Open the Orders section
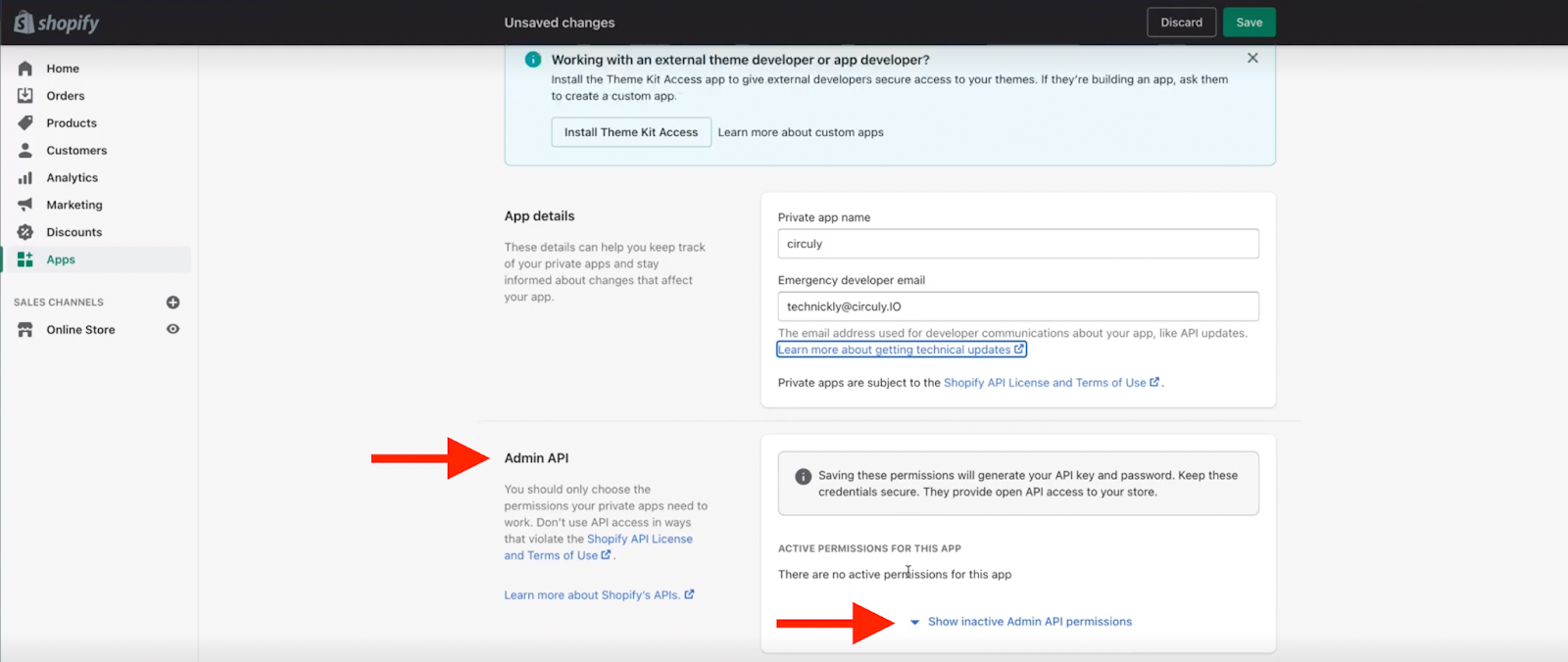This screenshot has height=662, width=1568. pos(66,96)
